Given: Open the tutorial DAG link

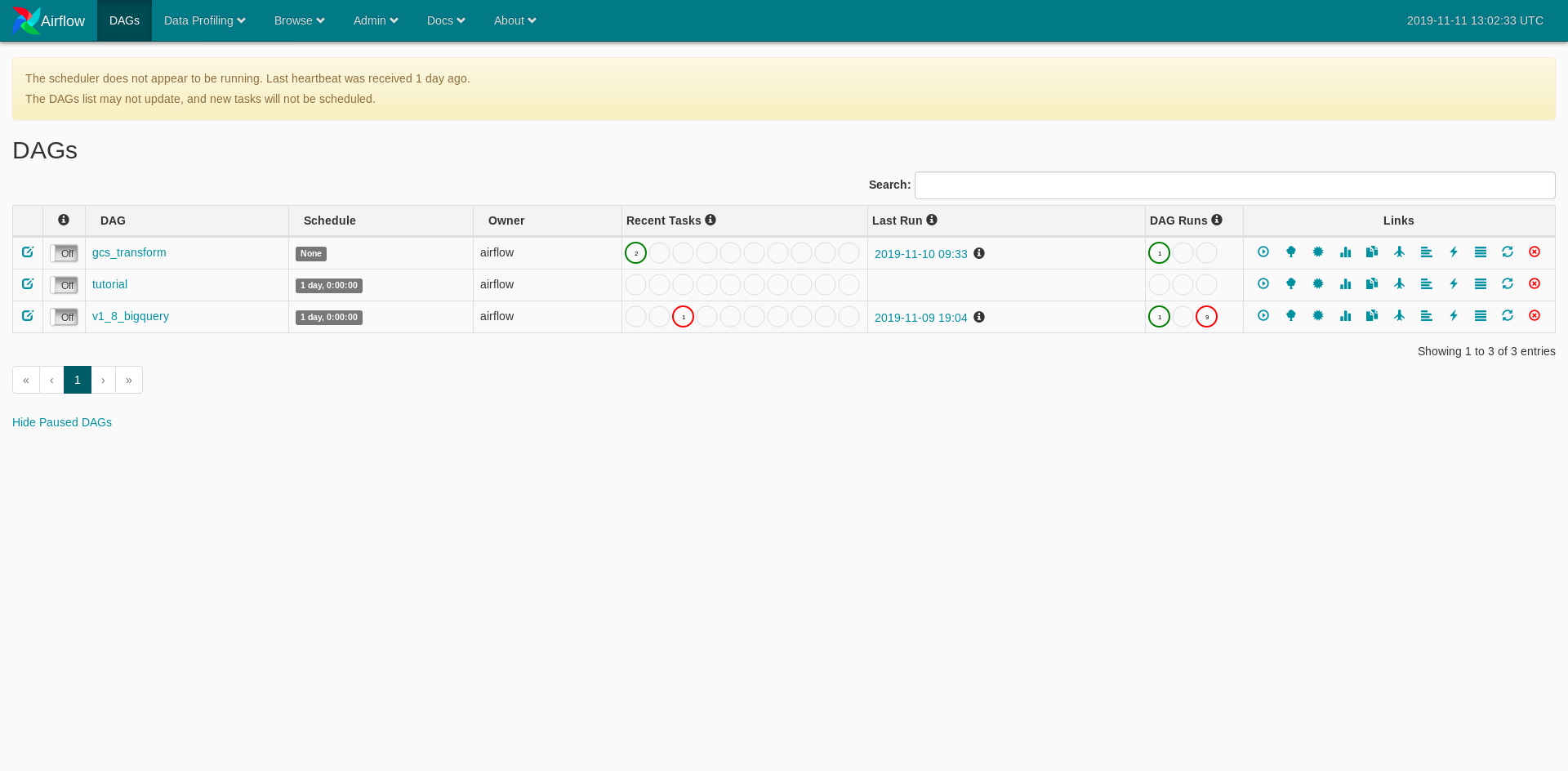Looking at the screenshot, I should (109, 284).
